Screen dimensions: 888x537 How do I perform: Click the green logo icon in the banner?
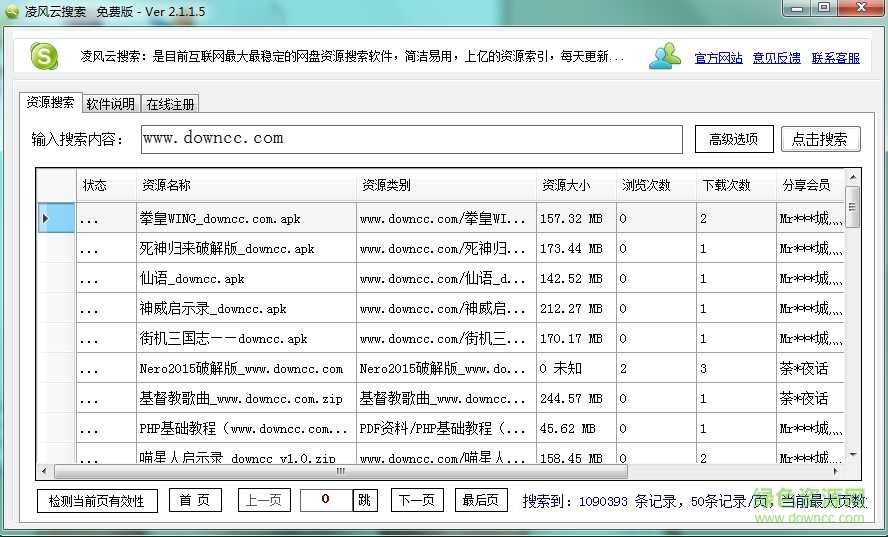tap(43, 56)
